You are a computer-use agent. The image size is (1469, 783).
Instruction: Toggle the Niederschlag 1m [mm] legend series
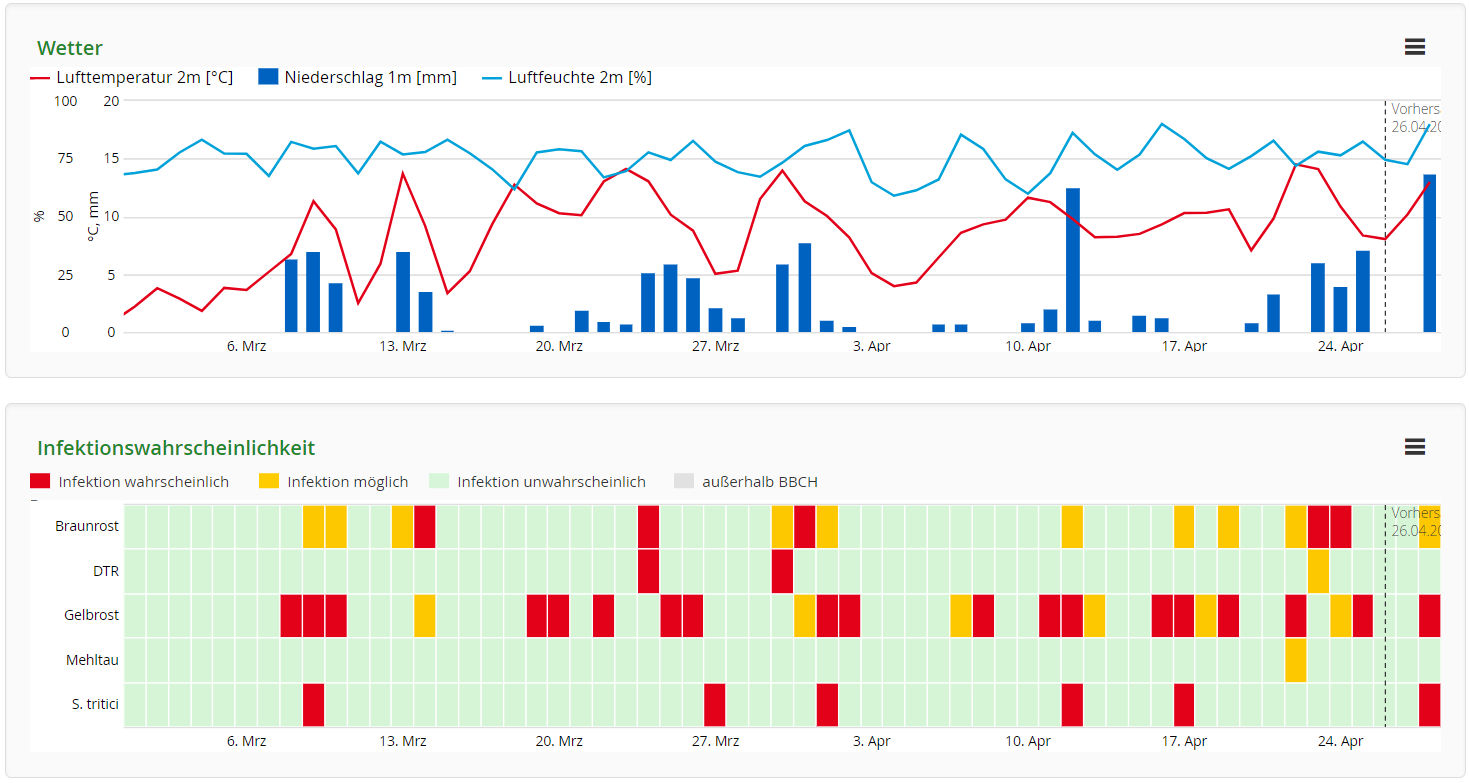click(x=357, y=77)
